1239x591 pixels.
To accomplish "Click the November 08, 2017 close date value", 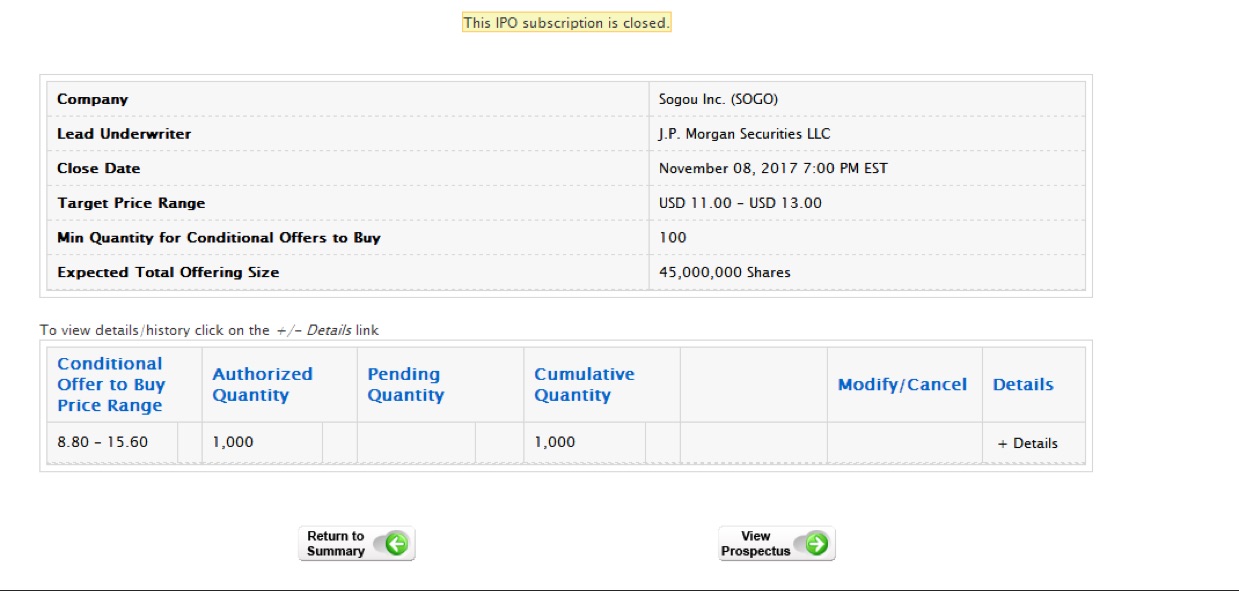I will tap(773, 168).
